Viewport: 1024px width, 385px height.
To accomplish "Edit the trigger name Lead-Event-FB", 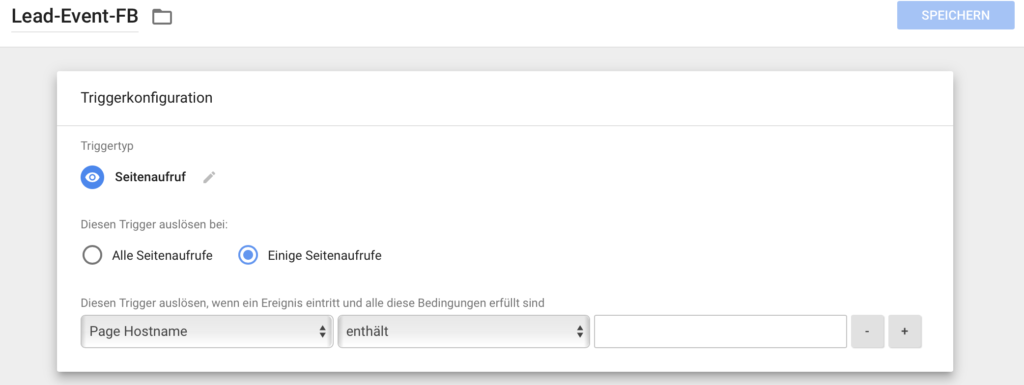I will [x=74, y=16].
